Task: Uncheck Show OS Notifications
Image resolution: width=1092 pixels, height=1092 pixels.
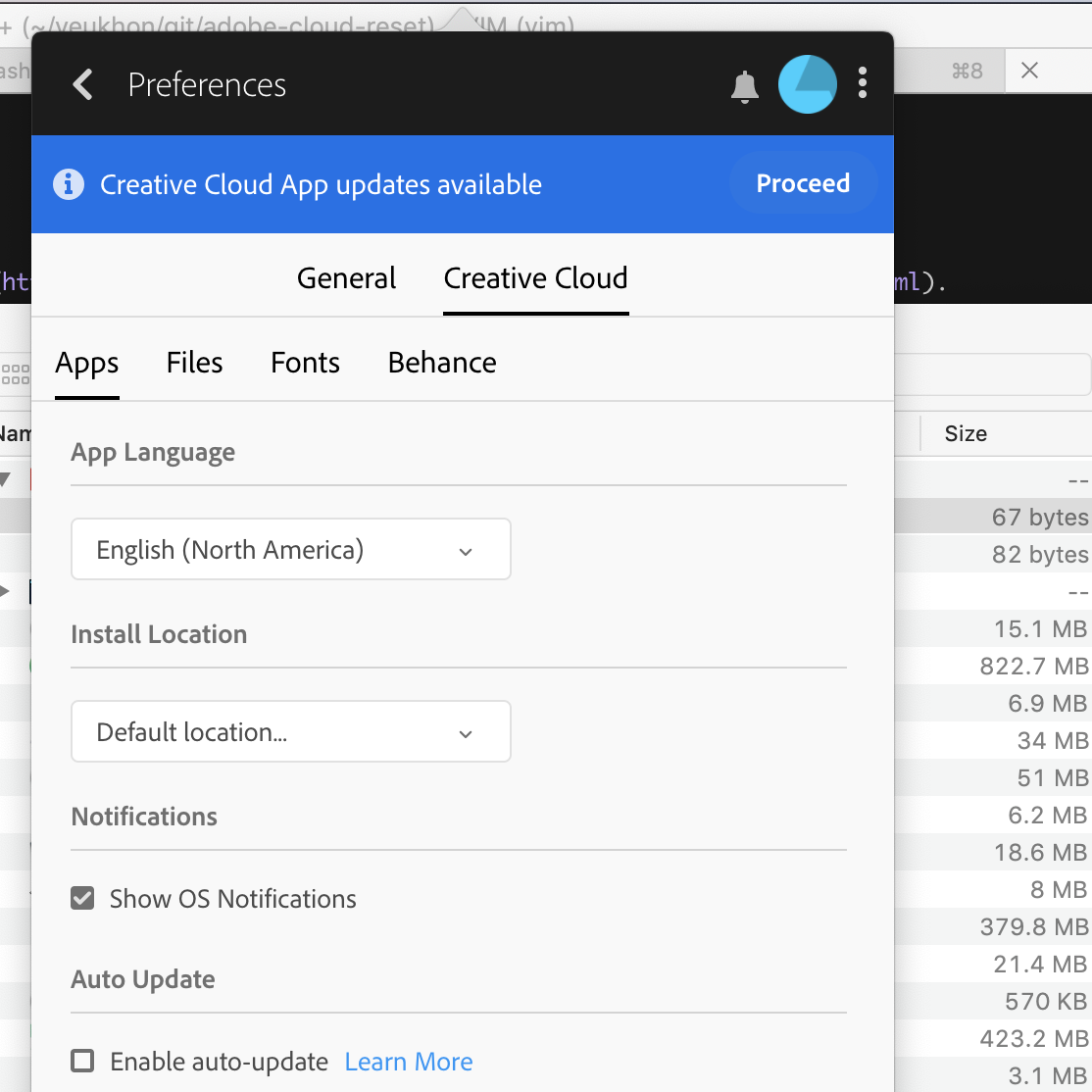Action: (x=82, y=898)
